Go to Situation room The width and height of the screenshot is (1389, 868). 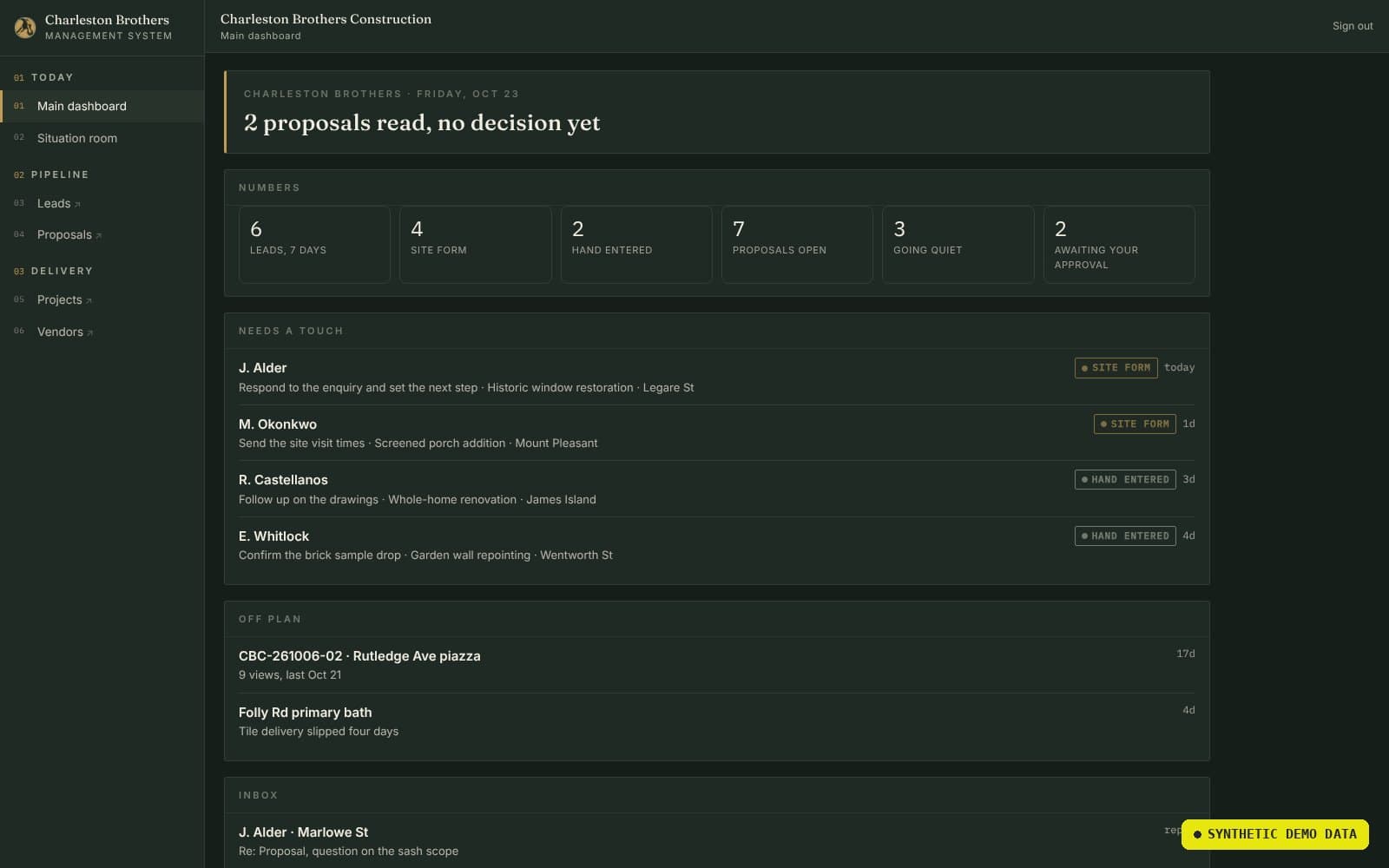[x=102, y=138]
